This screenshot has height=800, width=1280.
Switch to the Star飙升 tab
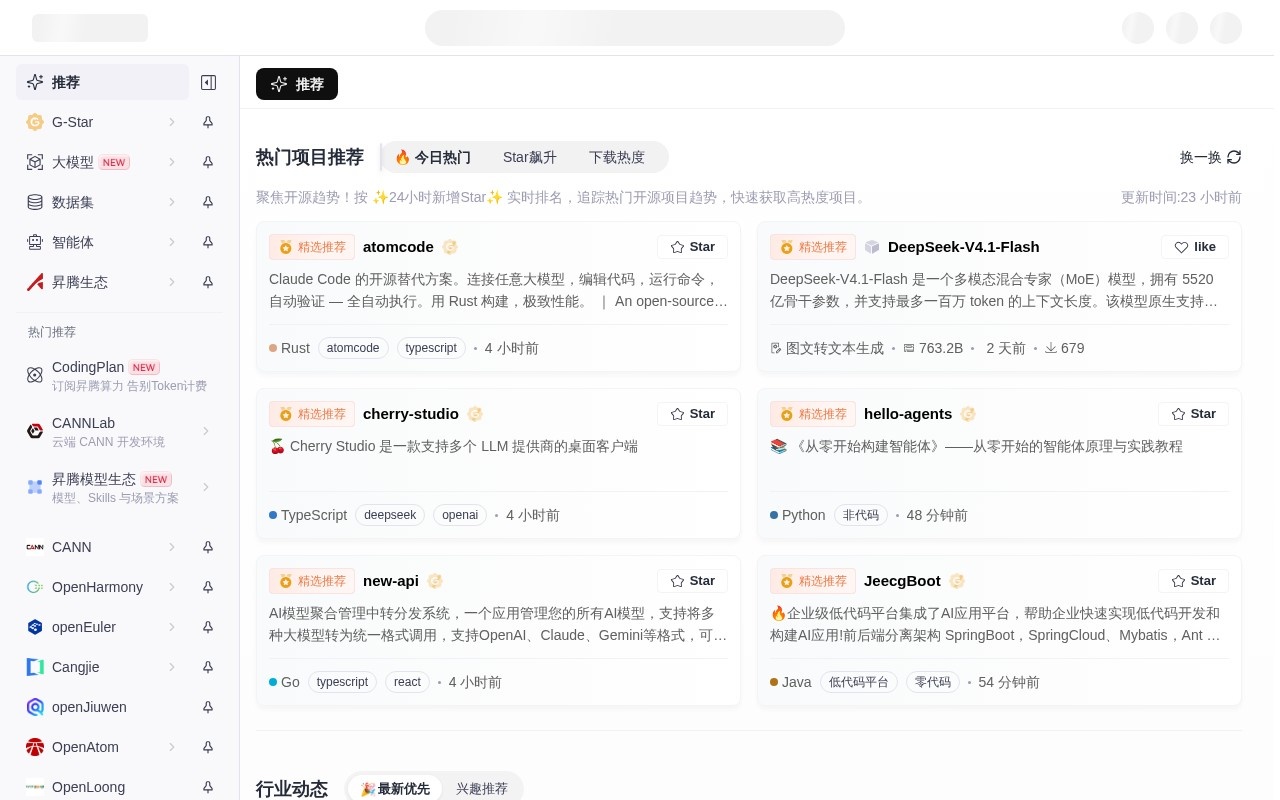coord(530,157)
